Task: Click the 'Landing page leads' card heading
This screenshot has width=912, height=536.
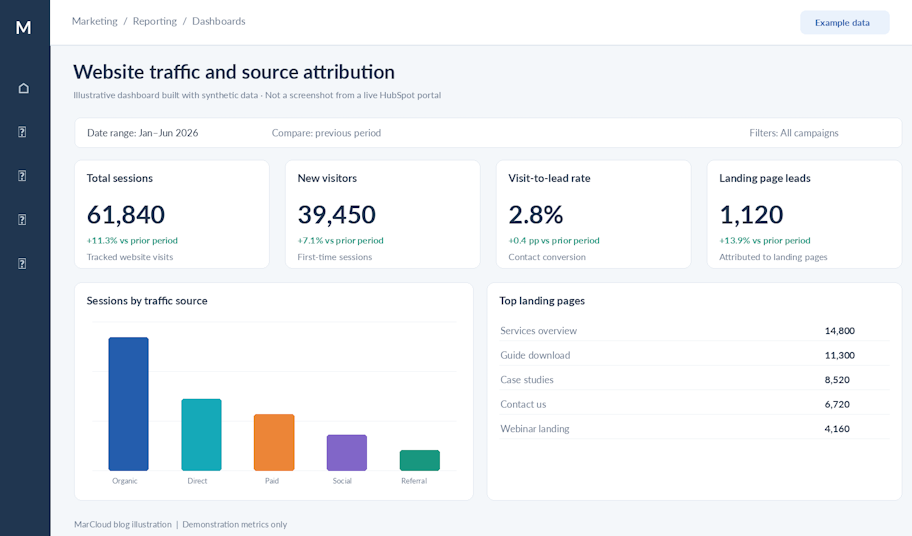Action: point(765,178)
